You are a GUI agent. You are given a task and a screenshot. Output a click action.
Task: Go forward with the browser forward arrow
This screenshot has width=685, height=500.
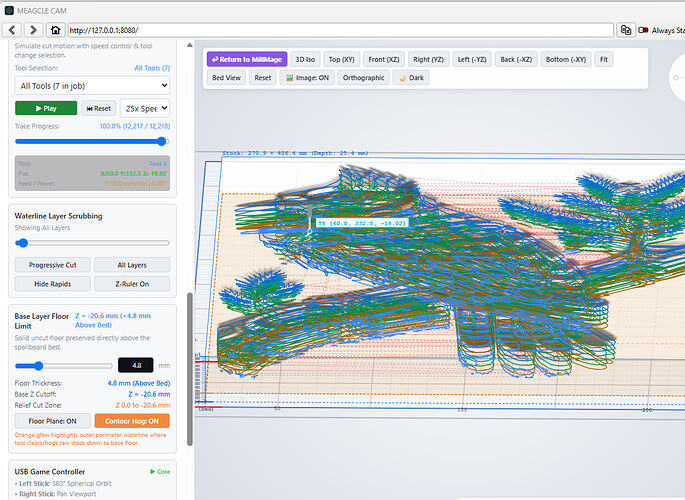(x=33, y=30)
